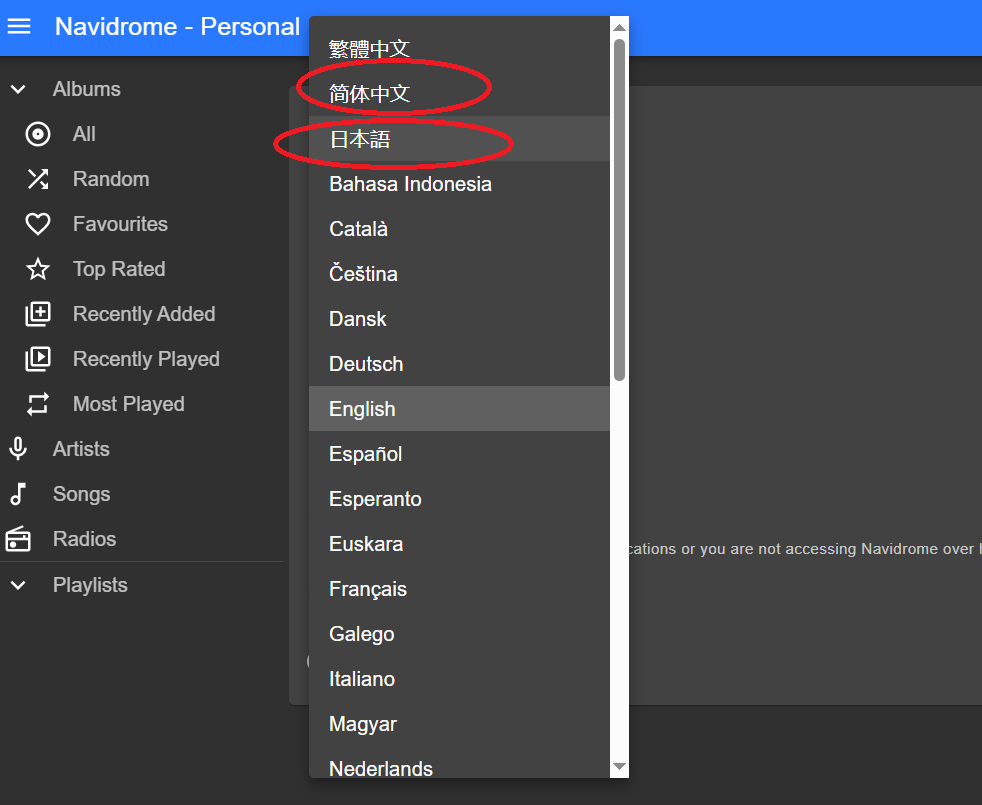Click the Recently Played icon

[x=38, y=359]
